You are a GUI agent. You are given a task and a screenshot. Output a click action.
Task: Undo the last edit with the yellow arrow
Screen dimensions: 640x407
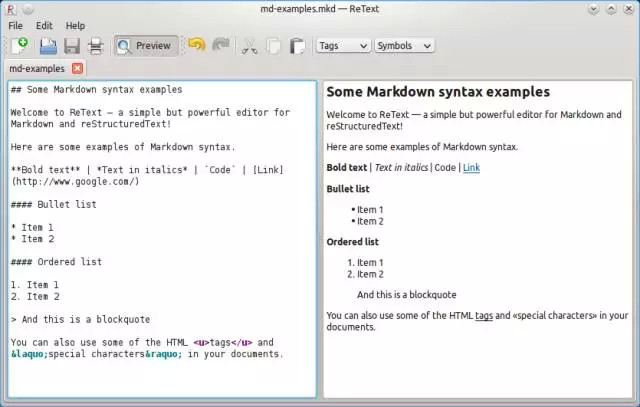196,44
